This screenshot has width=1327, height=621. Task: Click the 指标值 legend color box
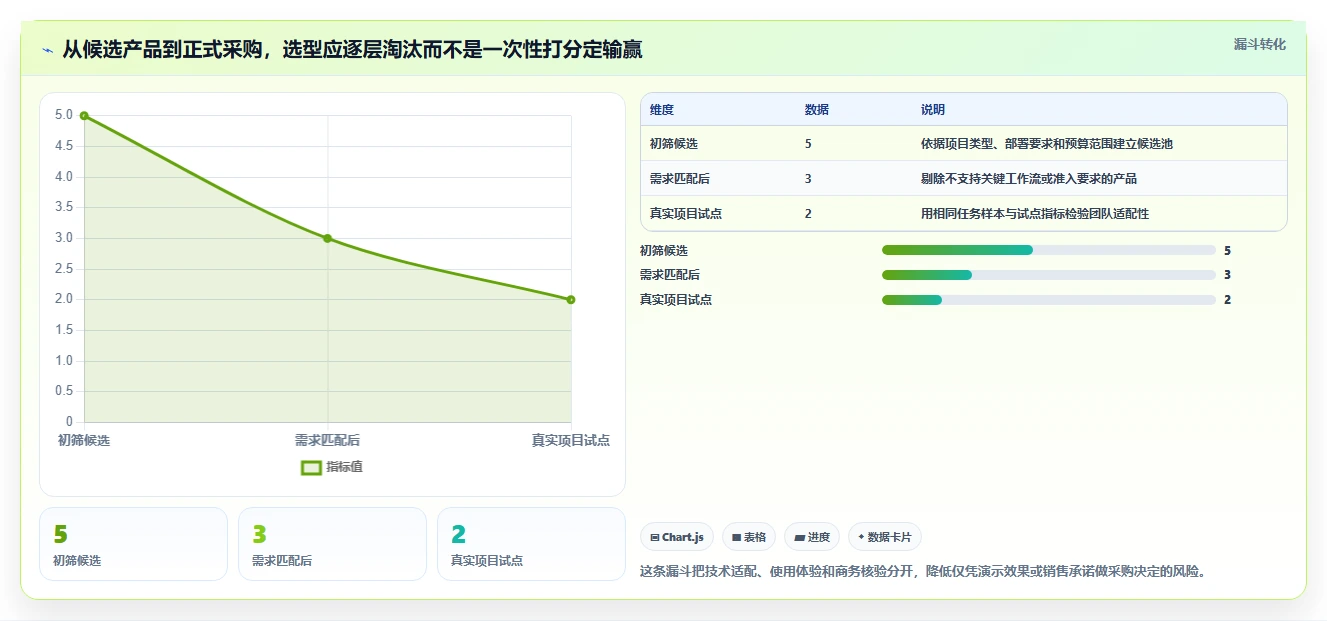(x=311, y=467)
